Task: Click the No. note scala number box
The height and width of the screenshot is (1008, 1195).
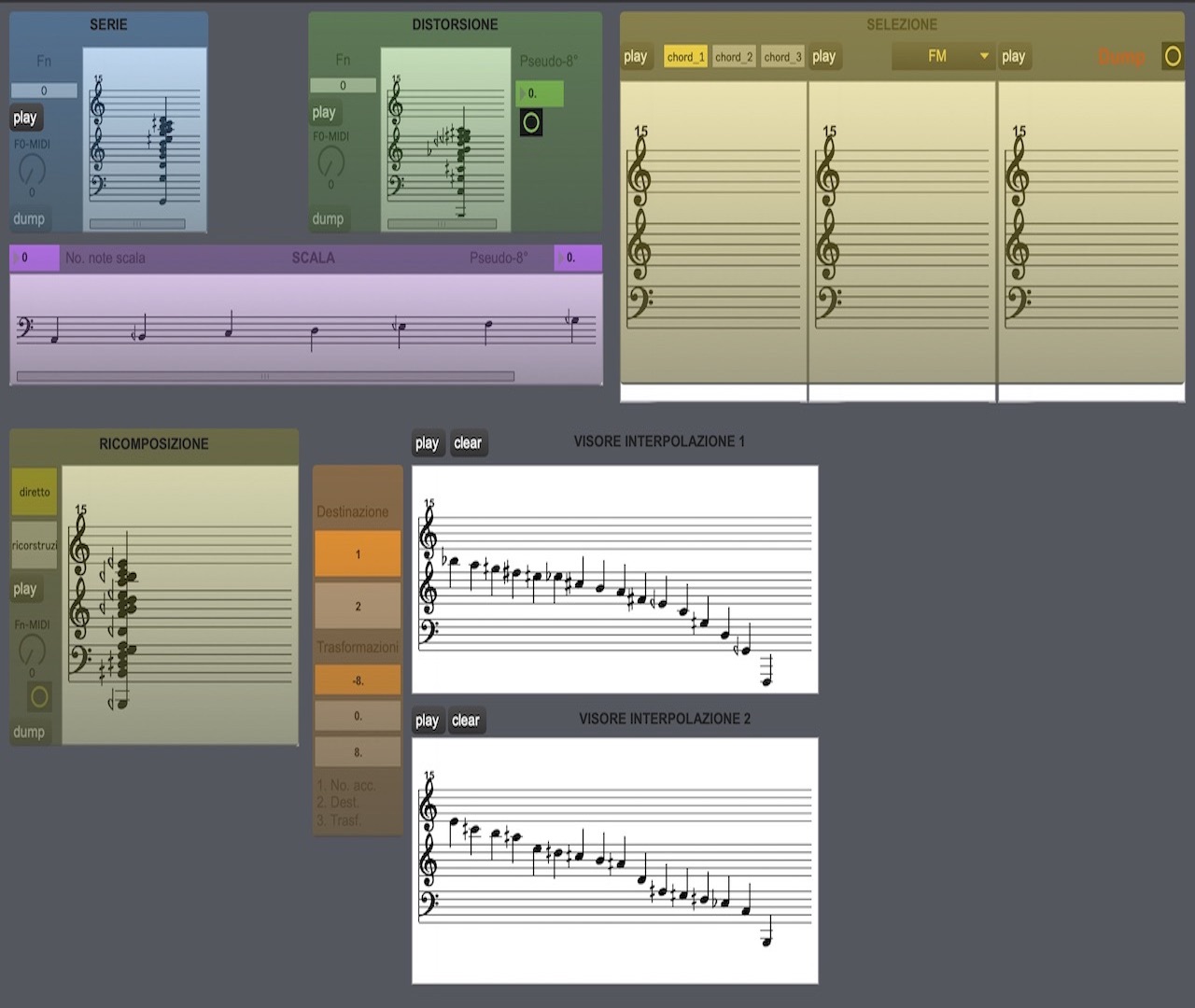Action: tap(35, 258)
